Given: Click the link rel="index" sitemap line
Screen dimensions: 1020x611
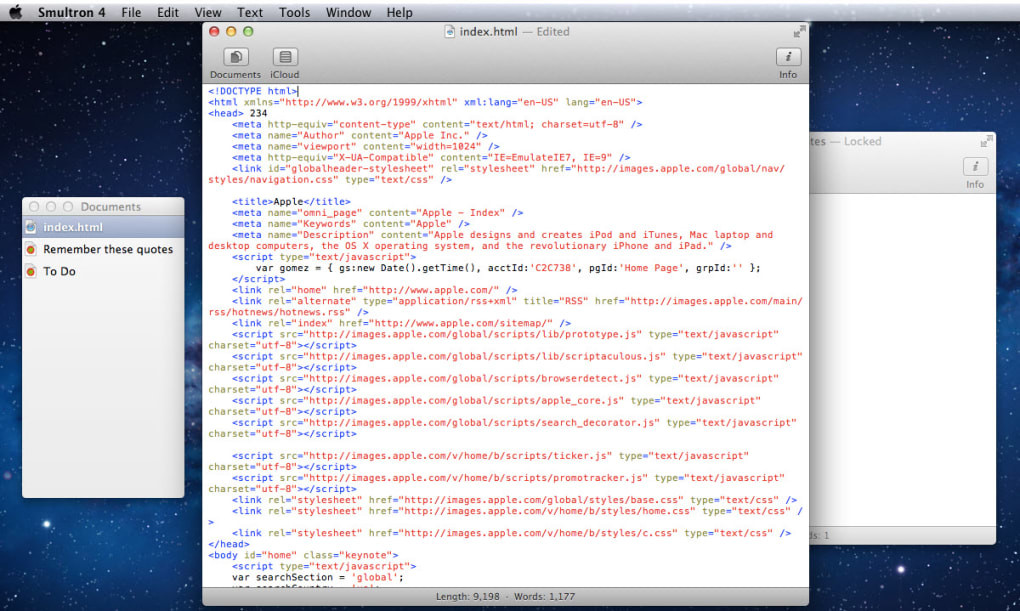Looking at the screenshot, I should coord(401,323).
